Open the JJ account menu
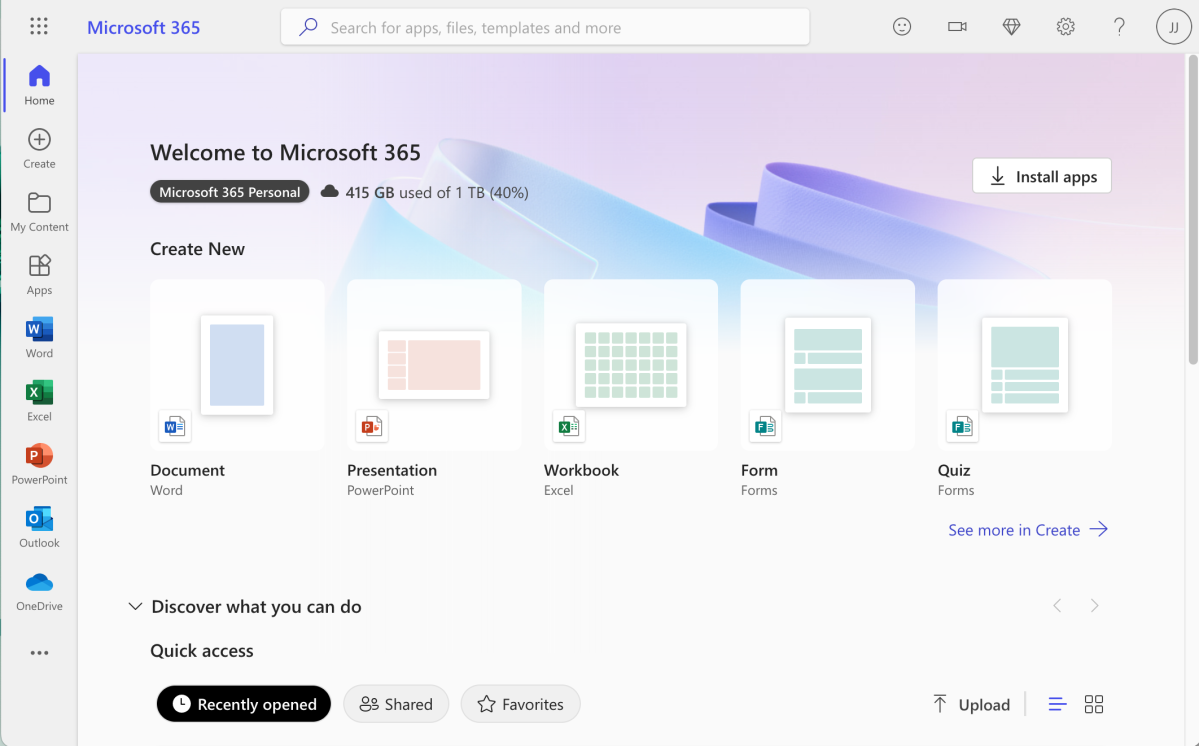1199x746 pixels. click(x=1173, y=27)
